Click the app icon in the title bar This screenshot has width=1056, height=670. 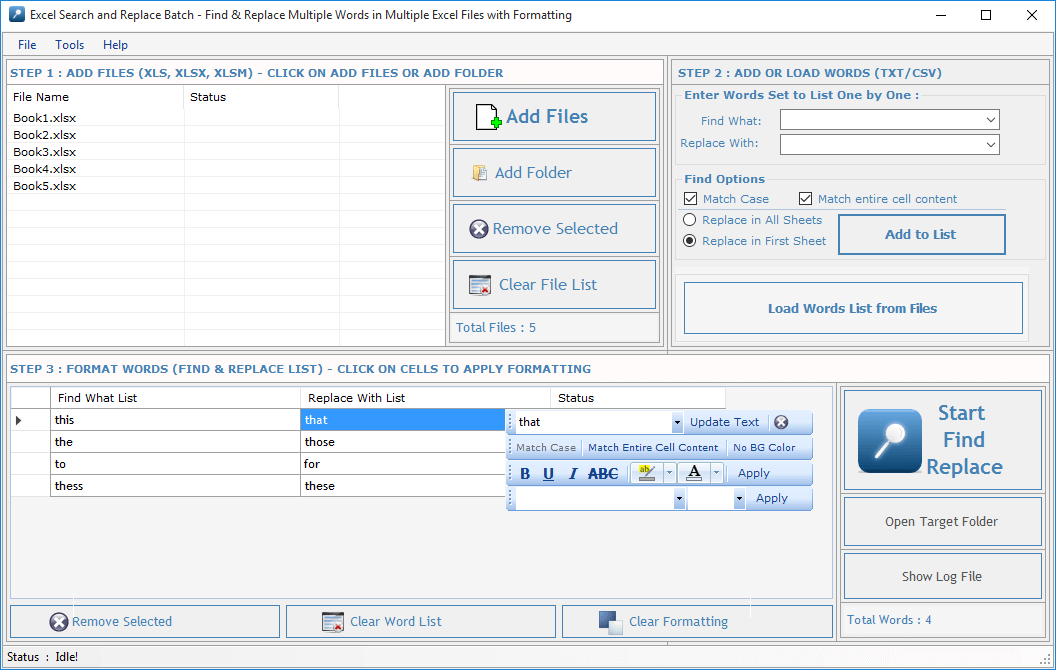tap(17, 14)
